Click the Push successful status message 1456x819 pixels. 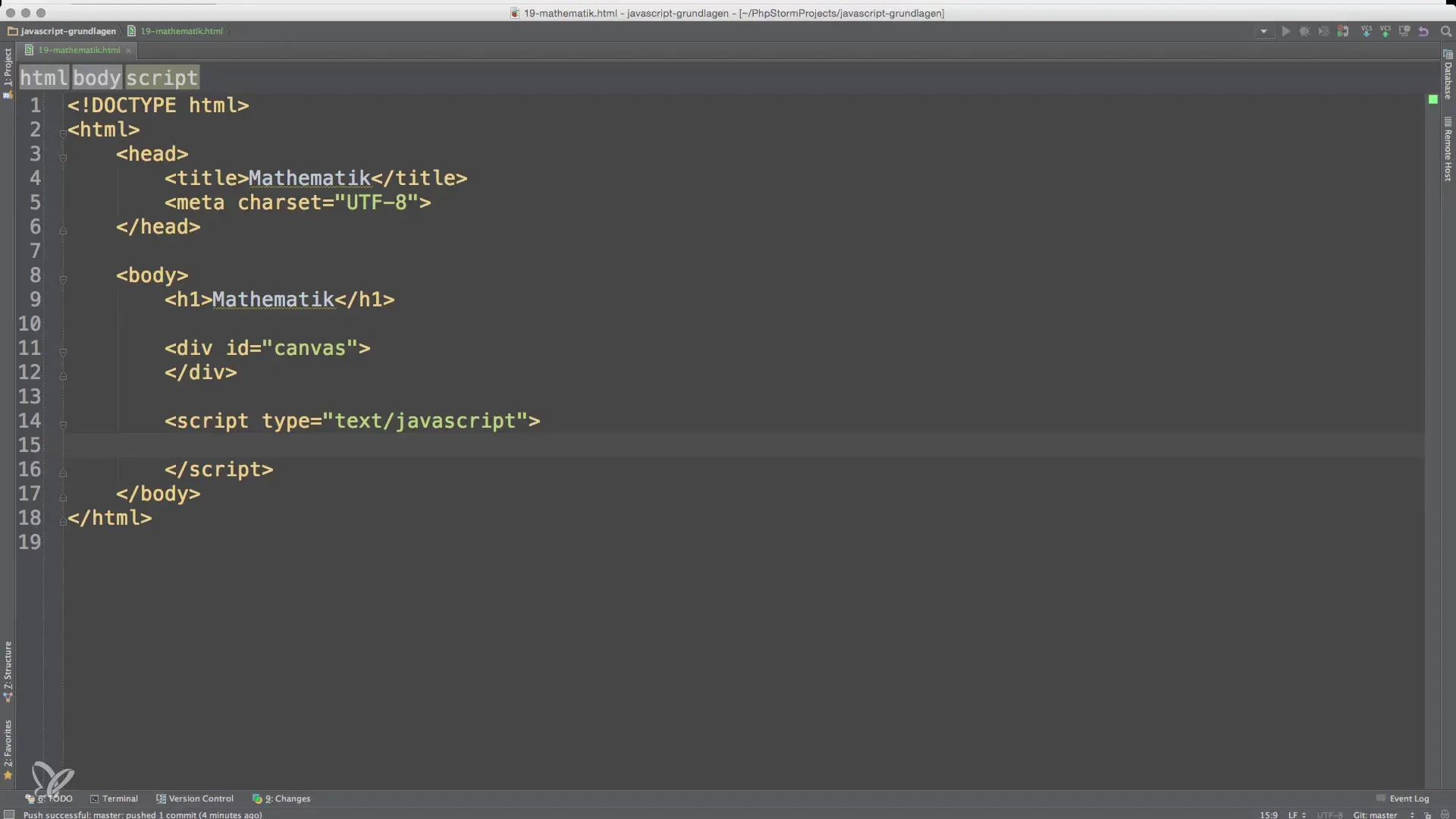[143, 814]
